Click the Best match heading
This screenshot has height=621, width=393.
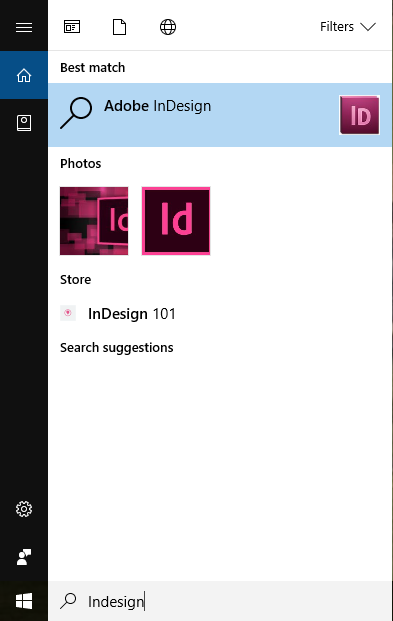click(x=92, y=68)
